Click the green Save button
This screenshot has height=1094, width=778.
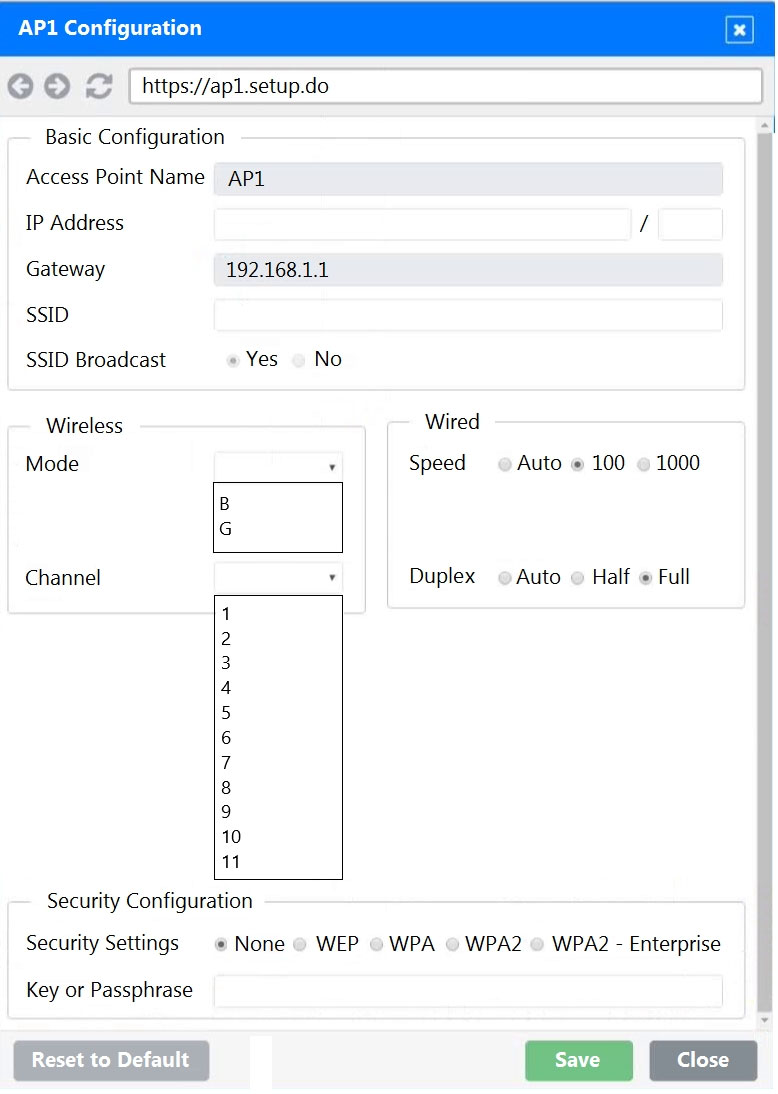click(578, 1060)
